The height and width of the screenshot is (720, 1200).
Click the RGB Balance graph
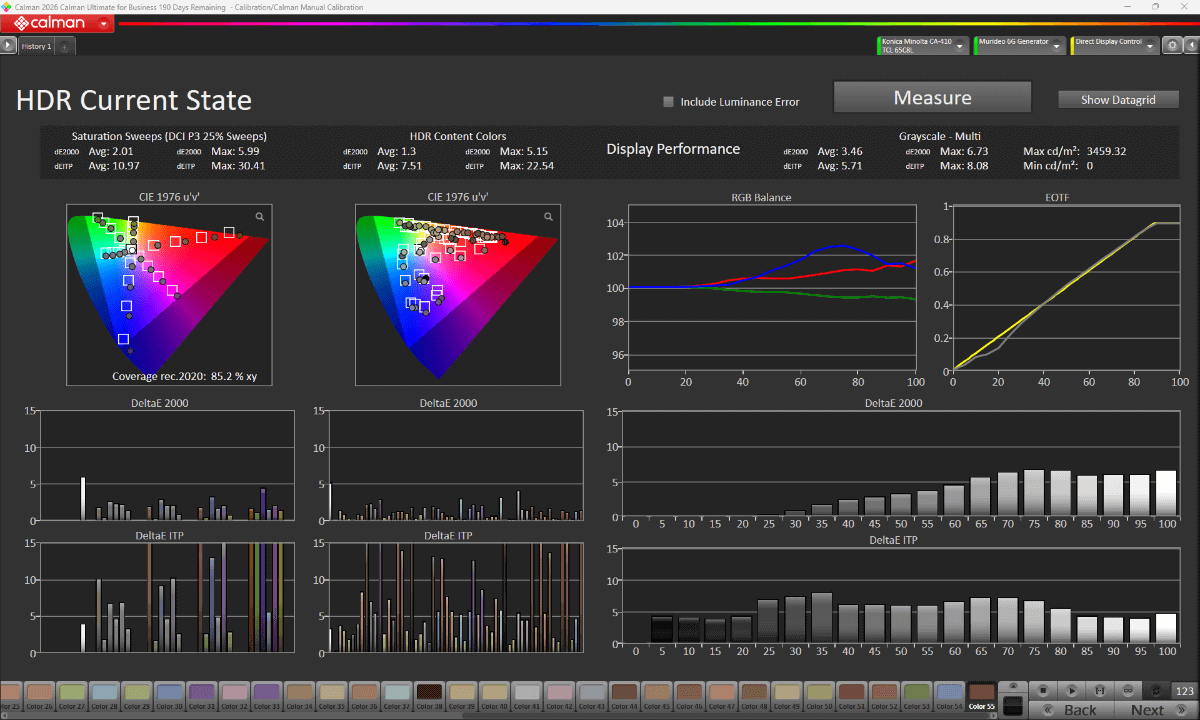click(771, 288)
